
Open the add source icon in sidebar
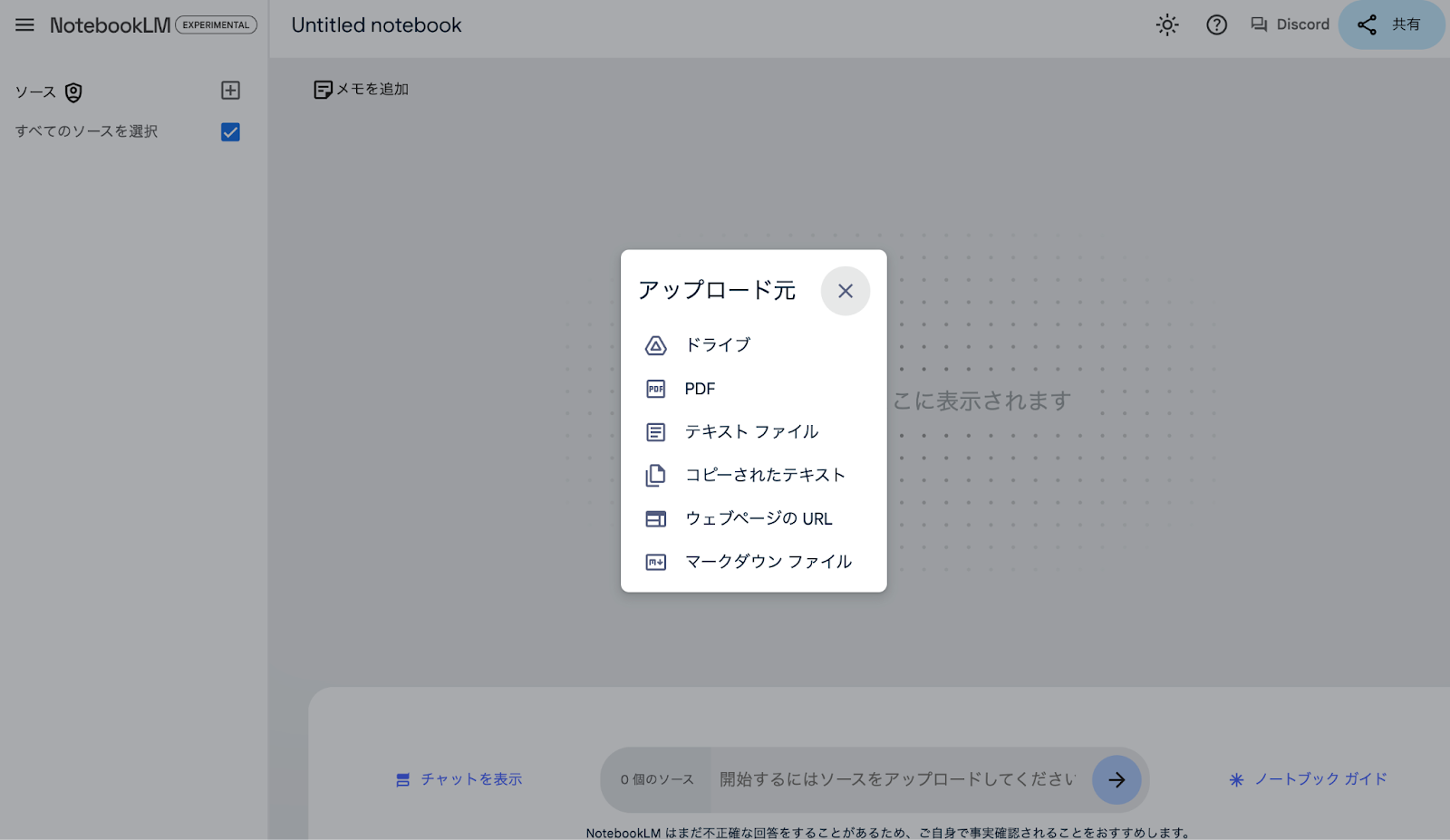(x=231, y=90)
